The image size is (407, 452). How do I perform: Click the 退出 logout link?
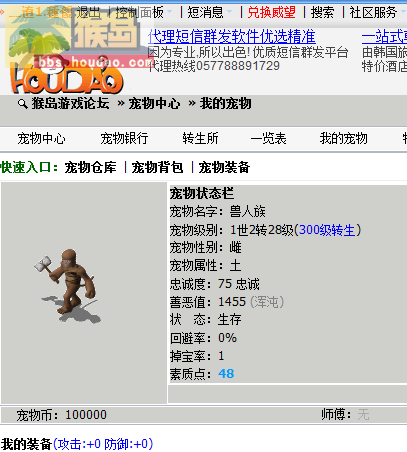88,13
